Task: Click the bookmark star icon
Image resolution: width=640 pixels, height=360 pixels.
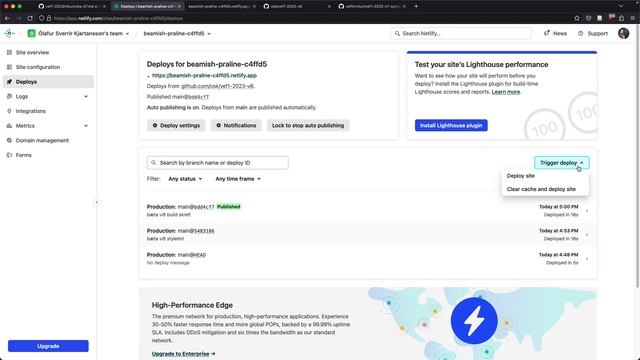Action: pos(577,18)
